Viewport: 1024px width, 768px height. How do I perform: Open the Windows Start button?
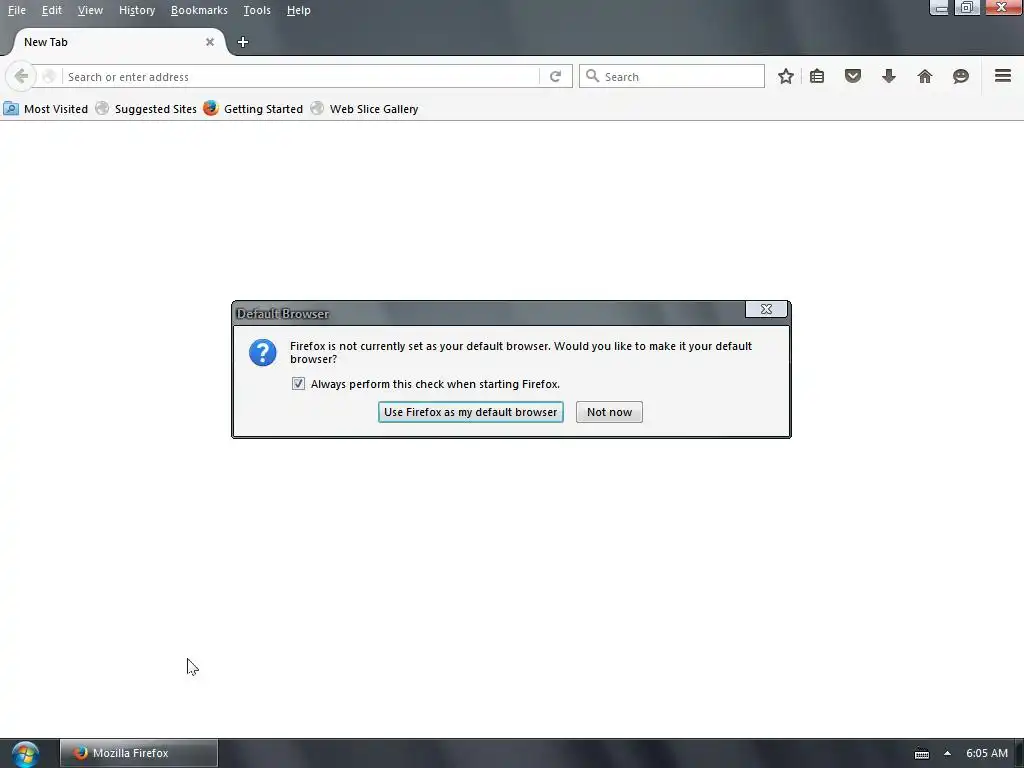[x=25, y=754]
